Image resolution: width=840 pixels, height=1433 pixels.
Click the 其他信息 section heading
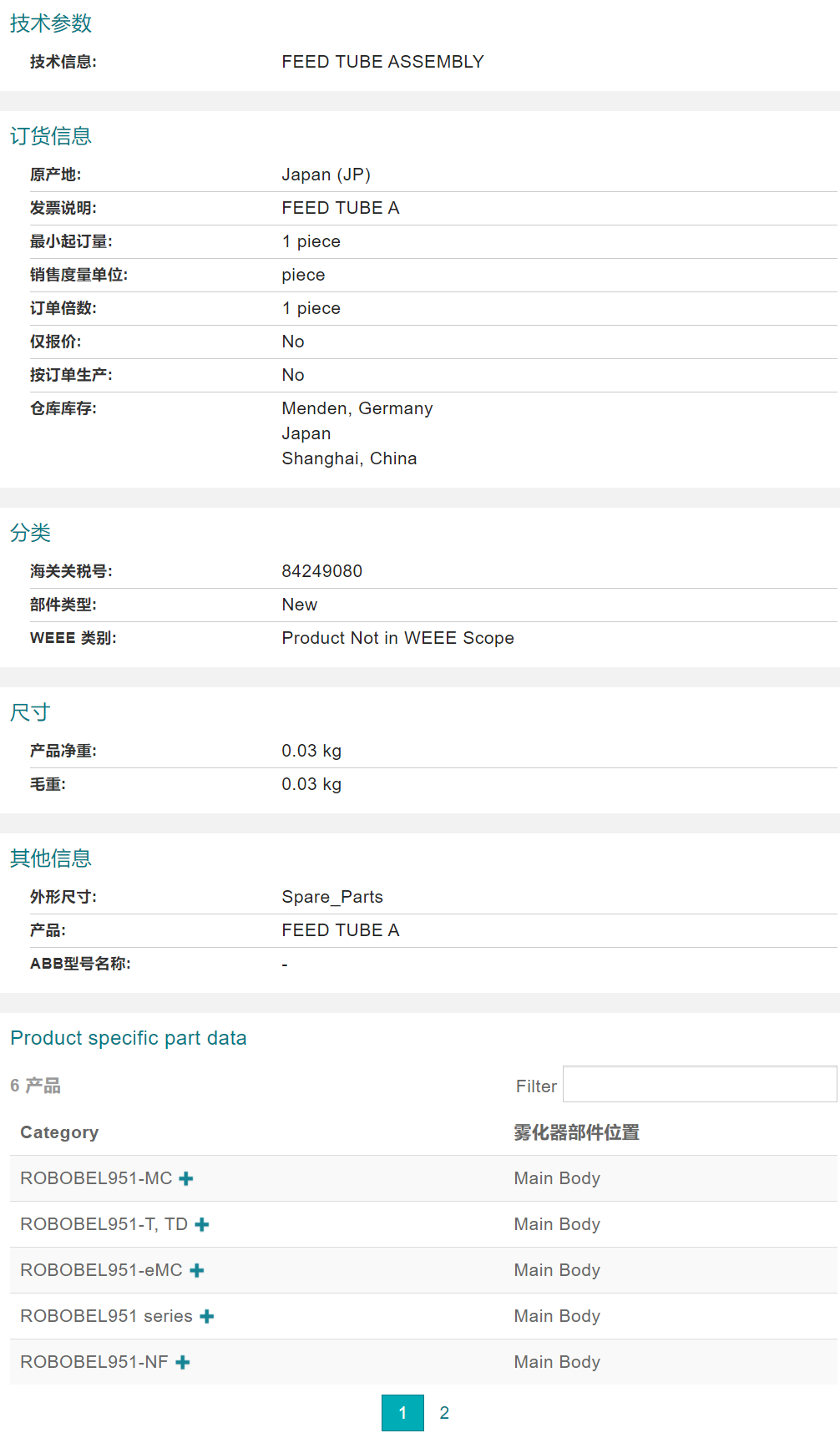click(x=51, y=858)
